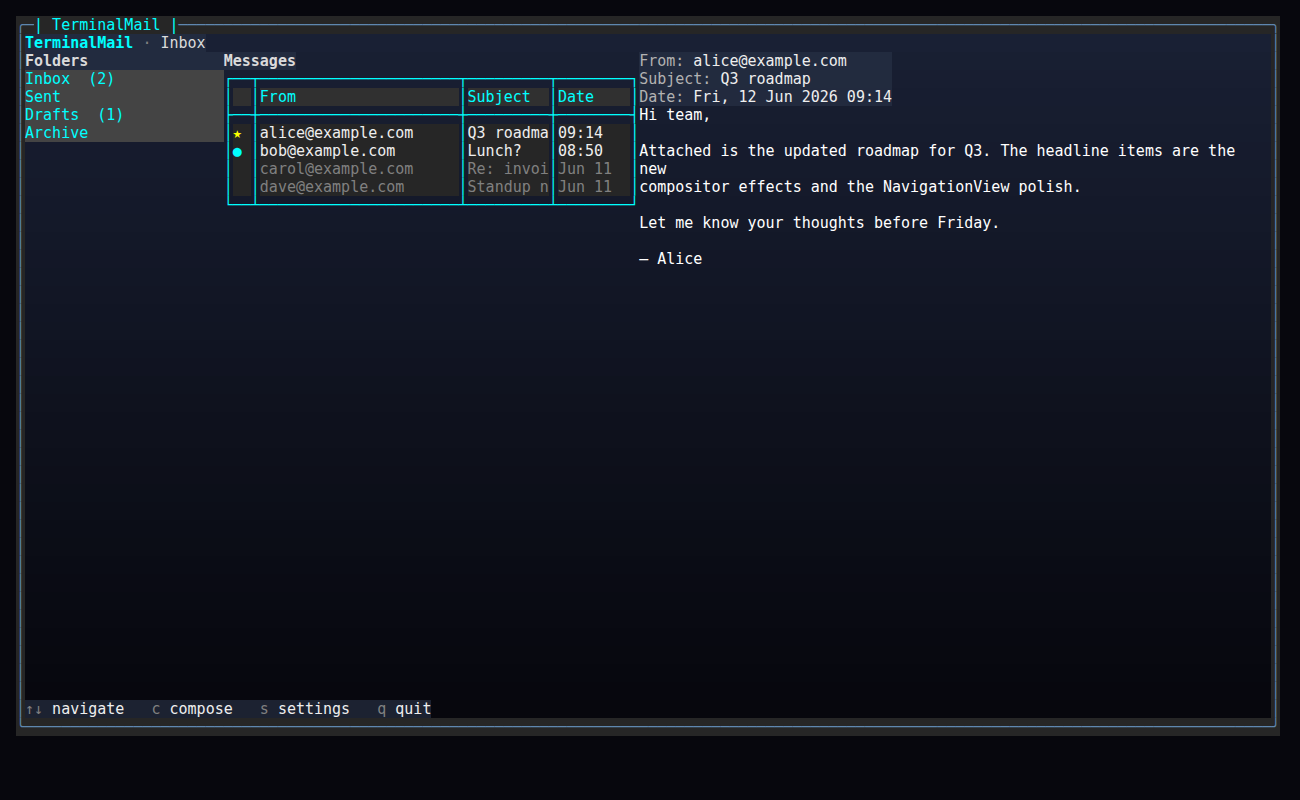The height and width of the screenshot is (800, 1300).
Task: Click the Folders panel heading
Action: [56, 61]
